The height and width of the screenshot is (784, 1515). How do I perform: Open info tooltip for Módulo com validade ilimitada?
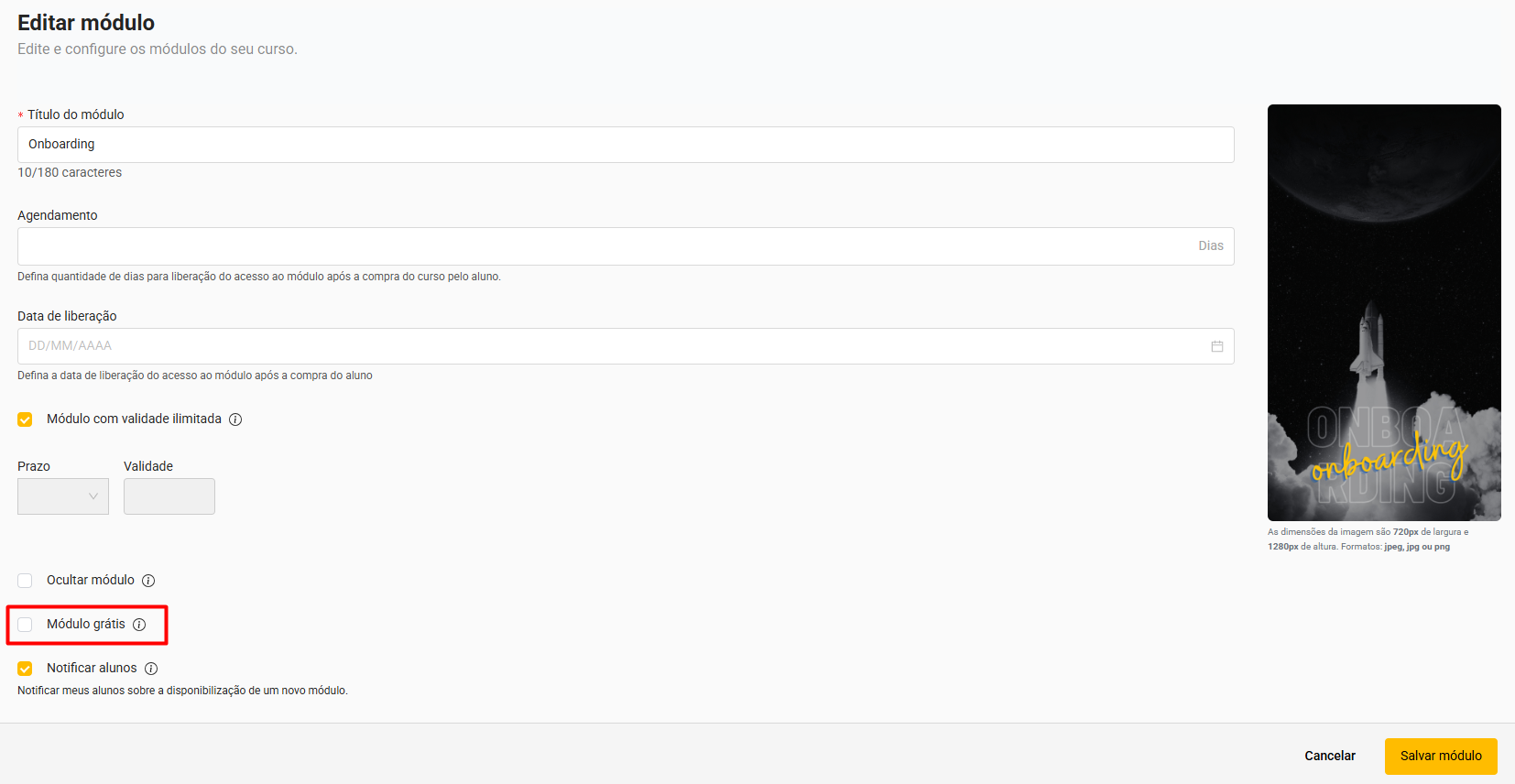pos(235,419)
